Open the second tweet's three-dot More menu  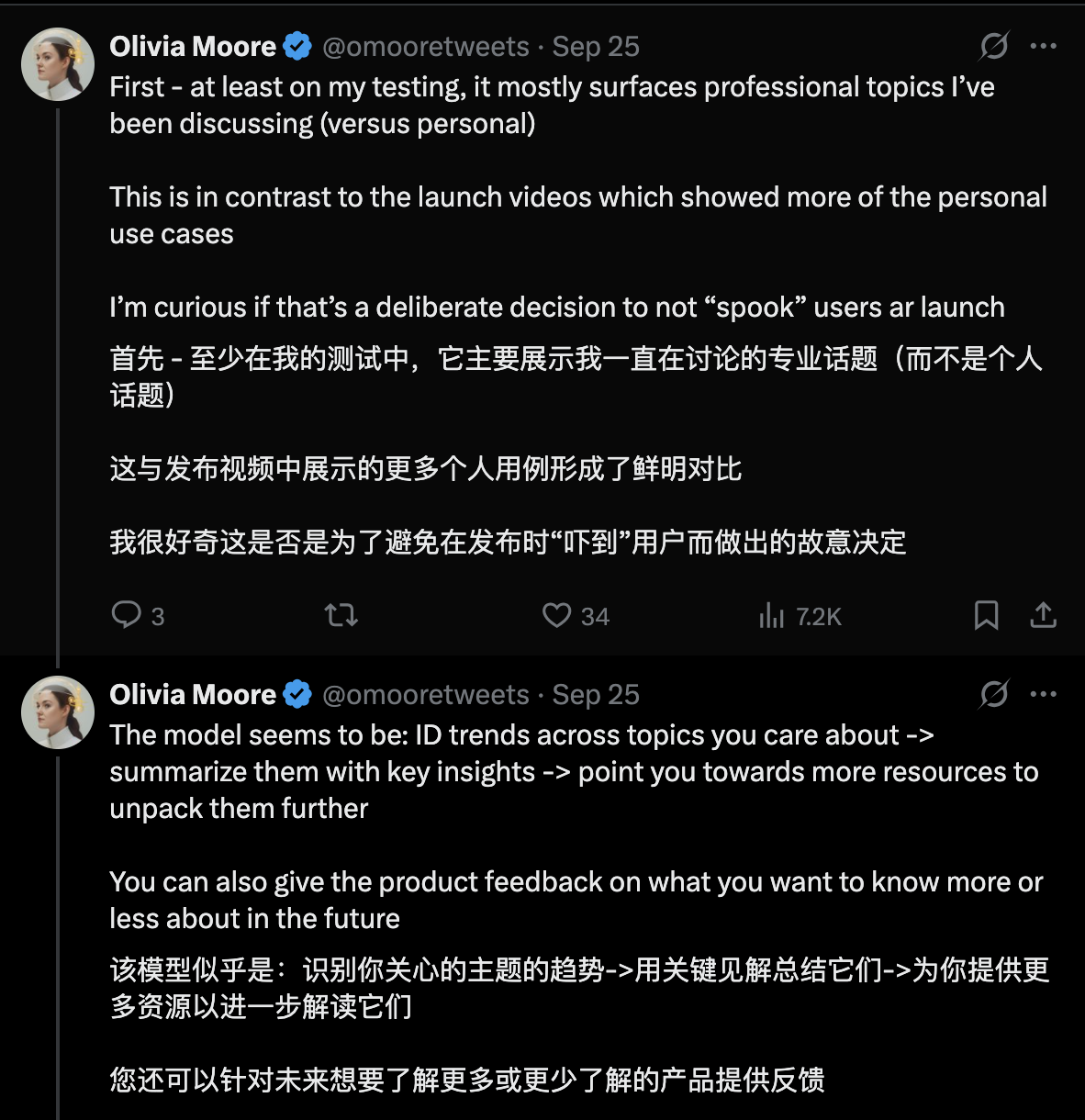[x=1044, y=694]
